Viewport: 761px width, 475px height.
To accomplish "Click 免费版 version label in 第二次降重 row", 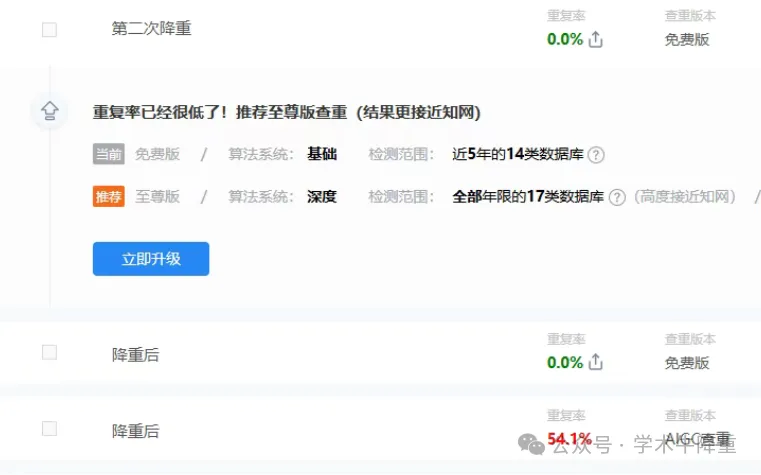I will (687, 40).
